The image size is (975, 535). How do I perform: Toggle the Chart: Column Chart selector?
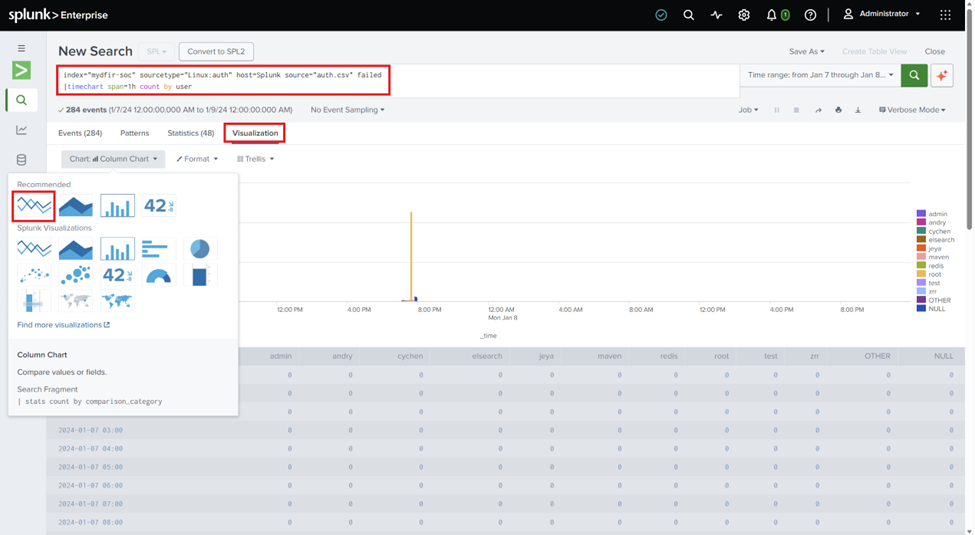(x=113, y=159)
